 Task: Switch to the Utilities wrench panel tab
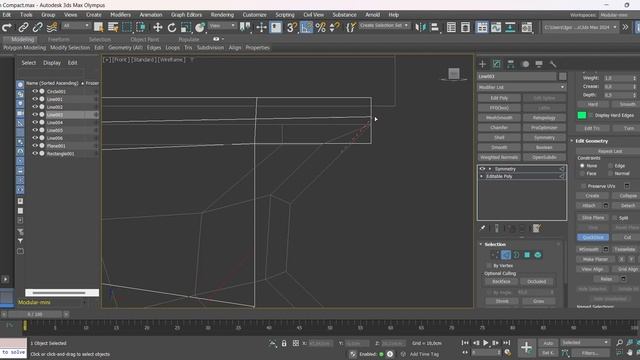point(553,64)
